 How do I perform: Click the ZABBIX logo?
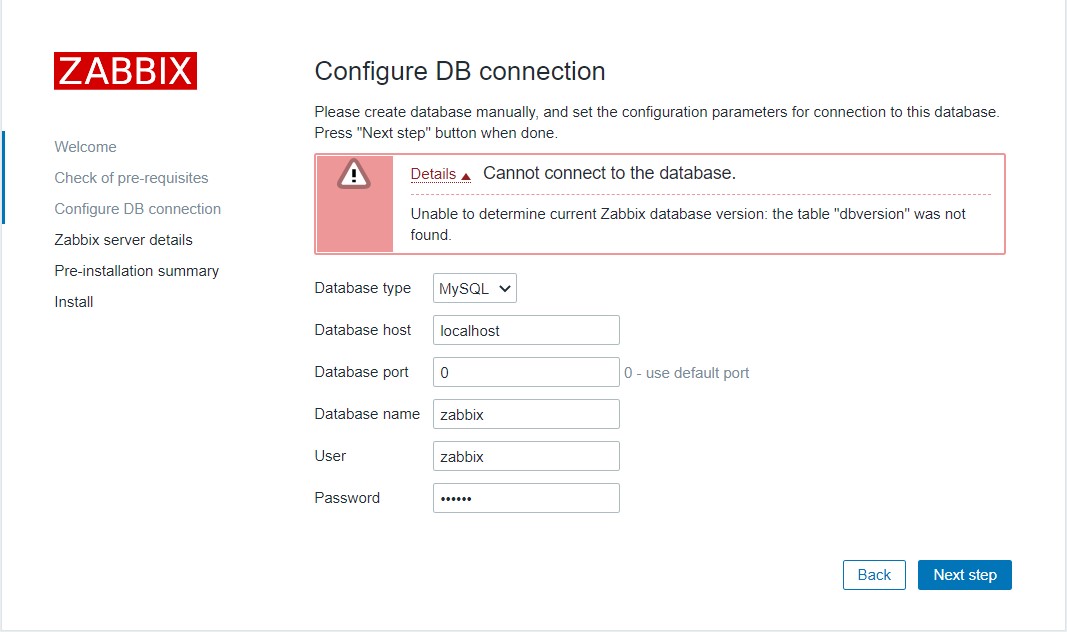coord(125,71)
